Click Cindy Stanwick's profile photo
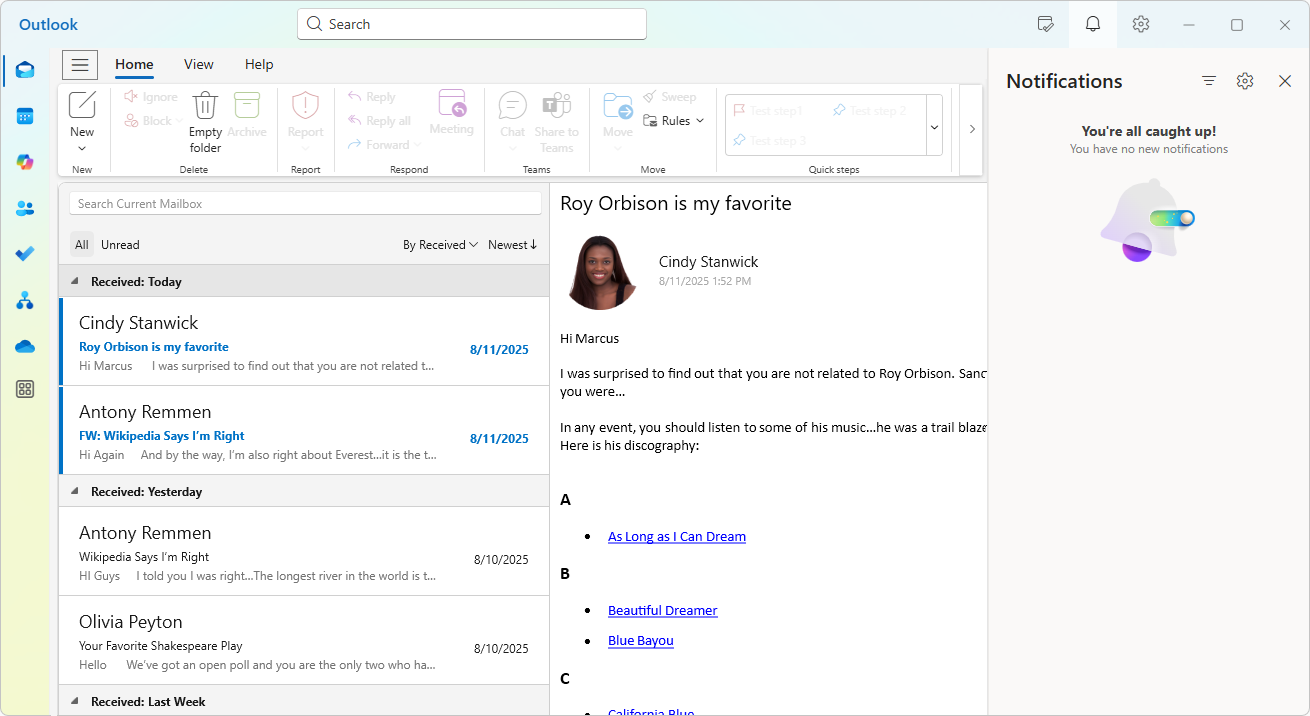1310x716 pixels. click(x=601, y=271)
